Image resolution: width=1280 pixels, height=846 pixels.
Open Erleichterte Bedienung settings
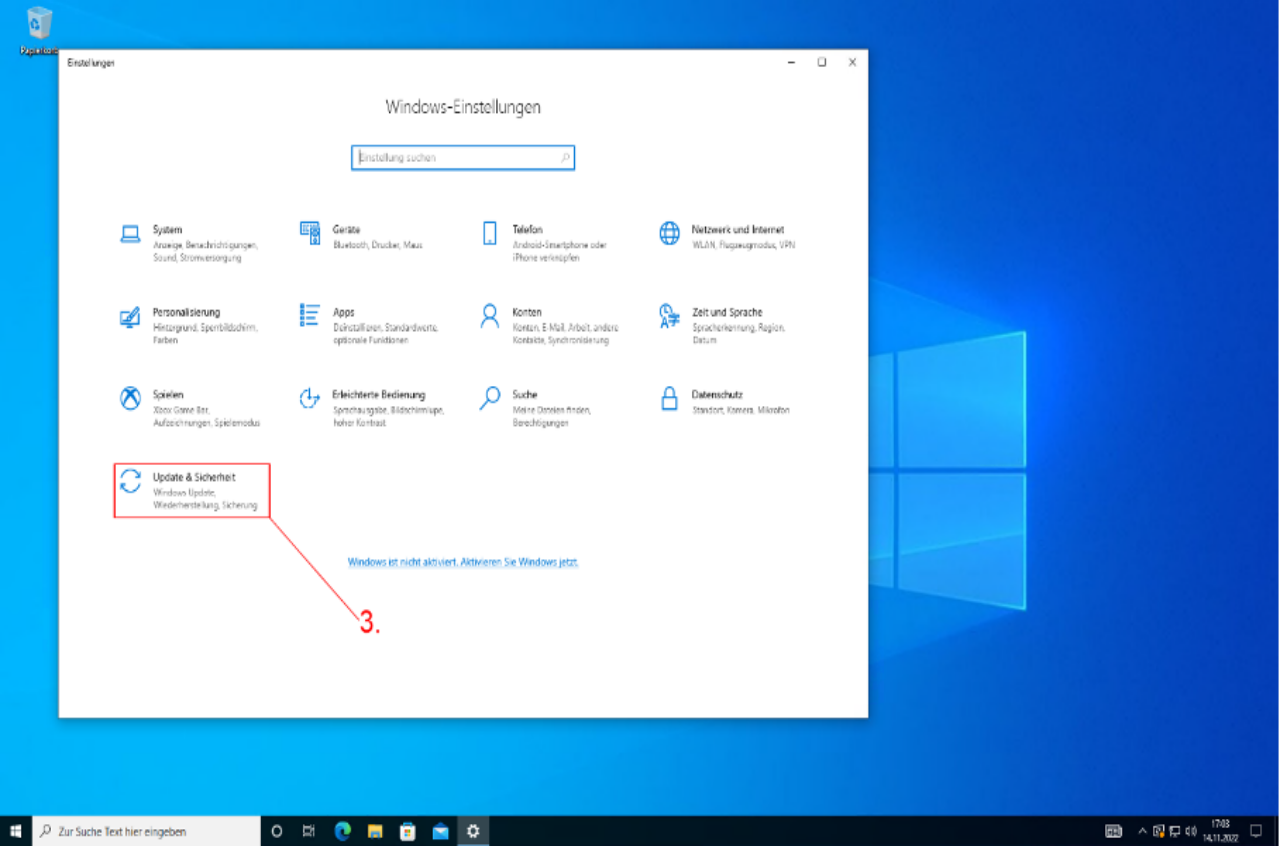378,396
